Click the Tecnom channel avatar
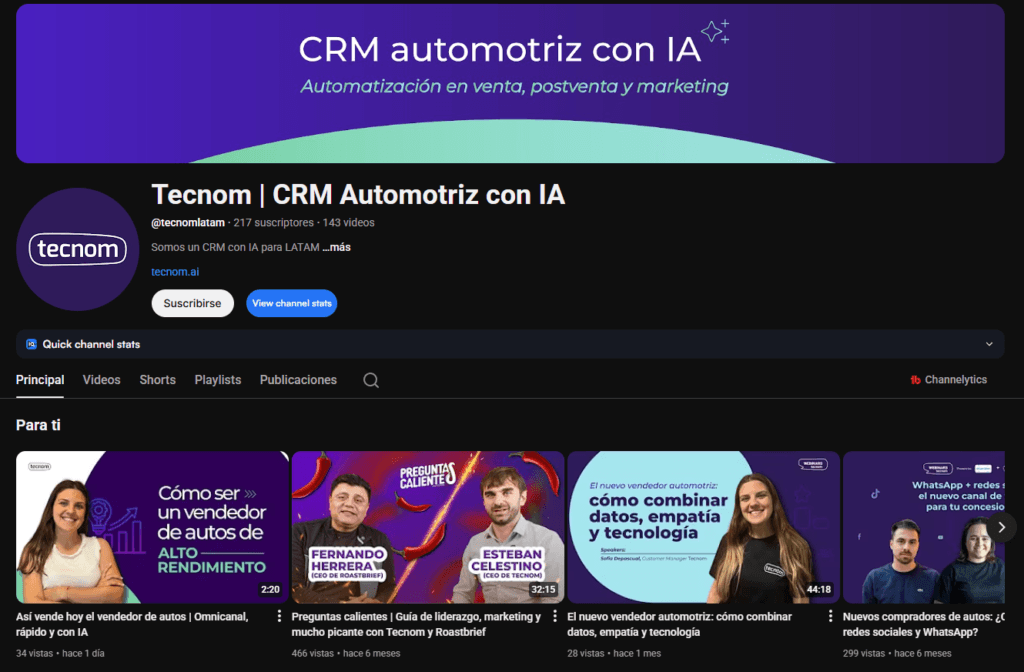Image resolution: width=1024 pixels, height=672 pixels. (77, 250)
